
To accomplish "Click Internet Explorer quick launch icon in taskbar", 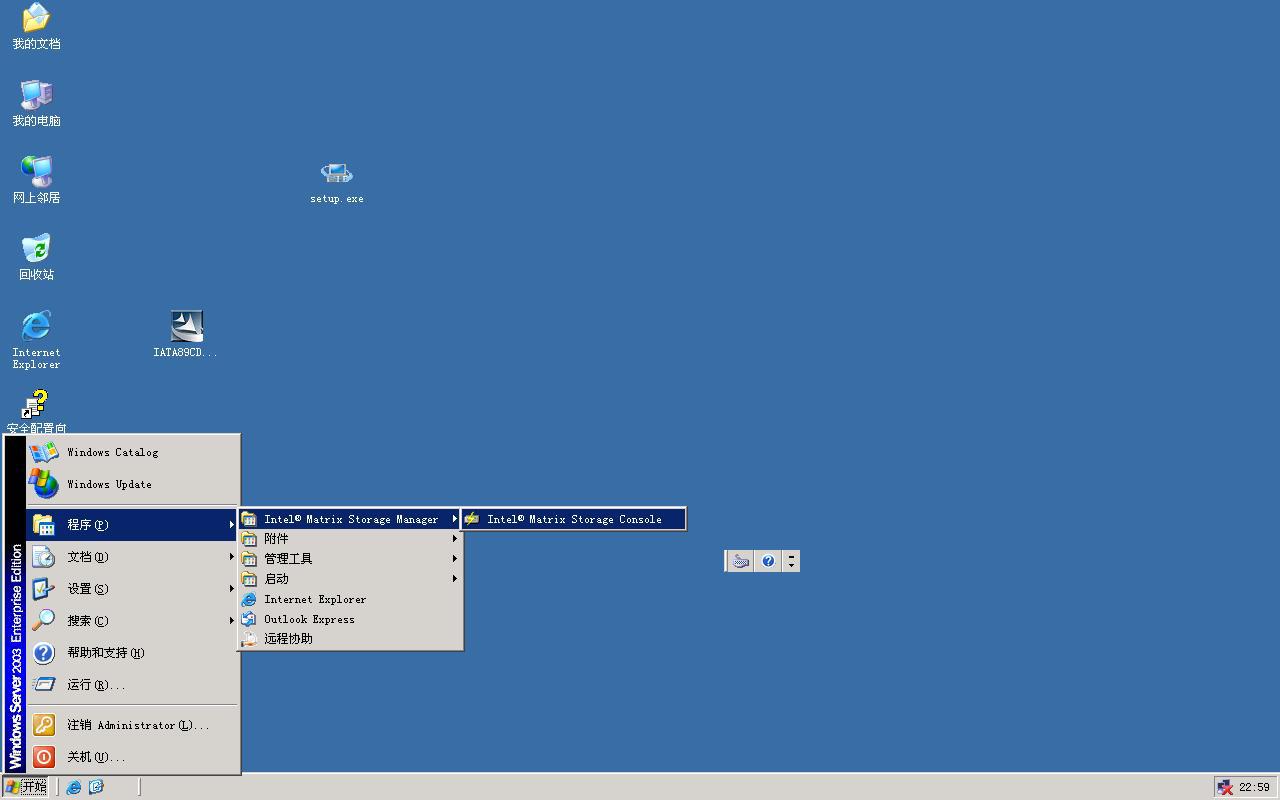I will 74,787.
